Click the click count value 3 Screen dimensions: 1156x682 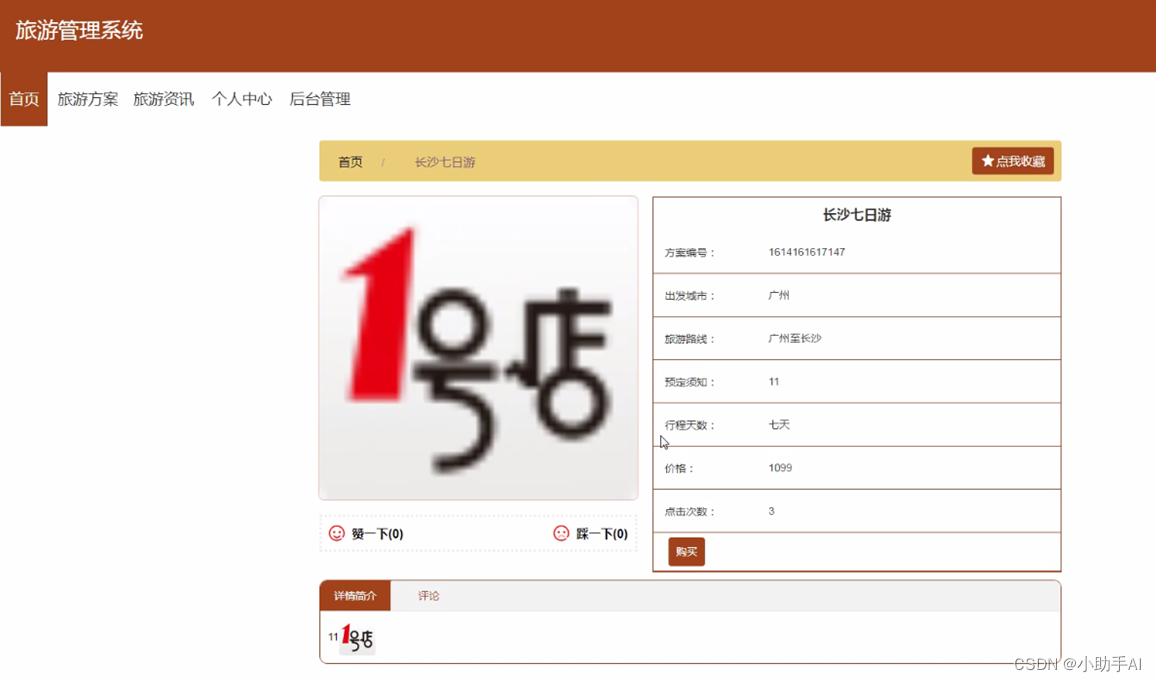771,511
